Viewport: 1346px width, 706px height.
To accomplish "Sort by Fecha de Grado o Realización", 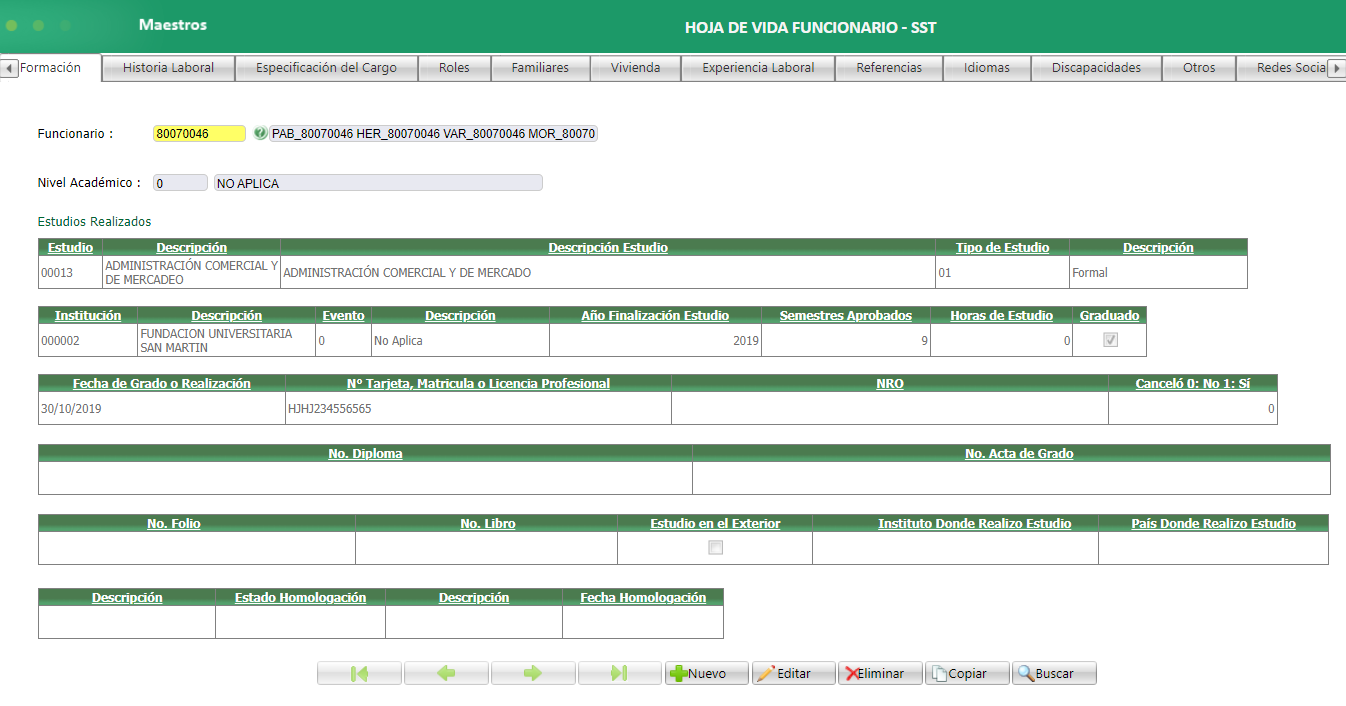I will 162,383.
